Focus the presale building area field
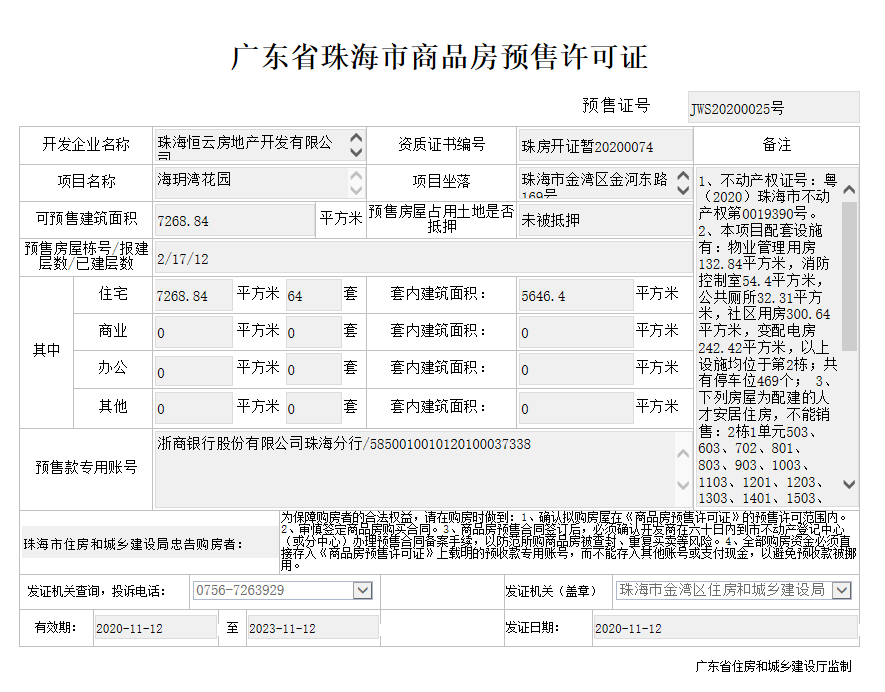The image size is (885, 692). coord(233,220)
